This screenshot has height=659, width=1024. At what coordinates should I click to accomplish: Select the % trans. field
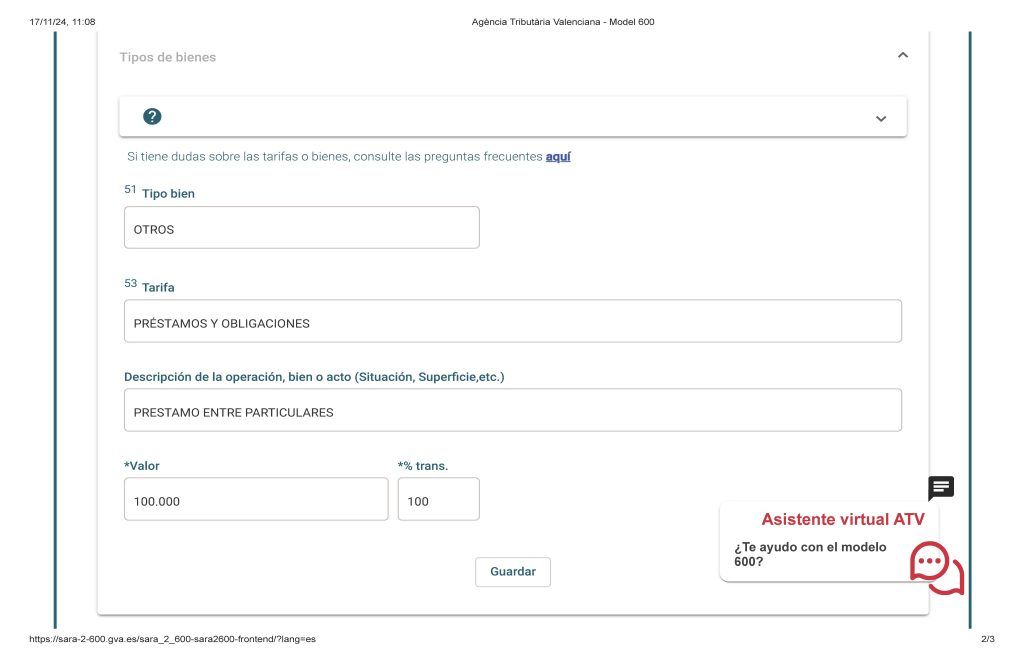pos(438,500)
